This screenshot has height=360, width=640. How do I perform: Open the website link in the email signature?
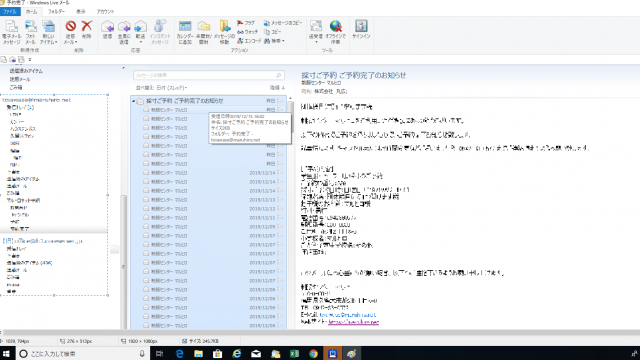[353, 322]
